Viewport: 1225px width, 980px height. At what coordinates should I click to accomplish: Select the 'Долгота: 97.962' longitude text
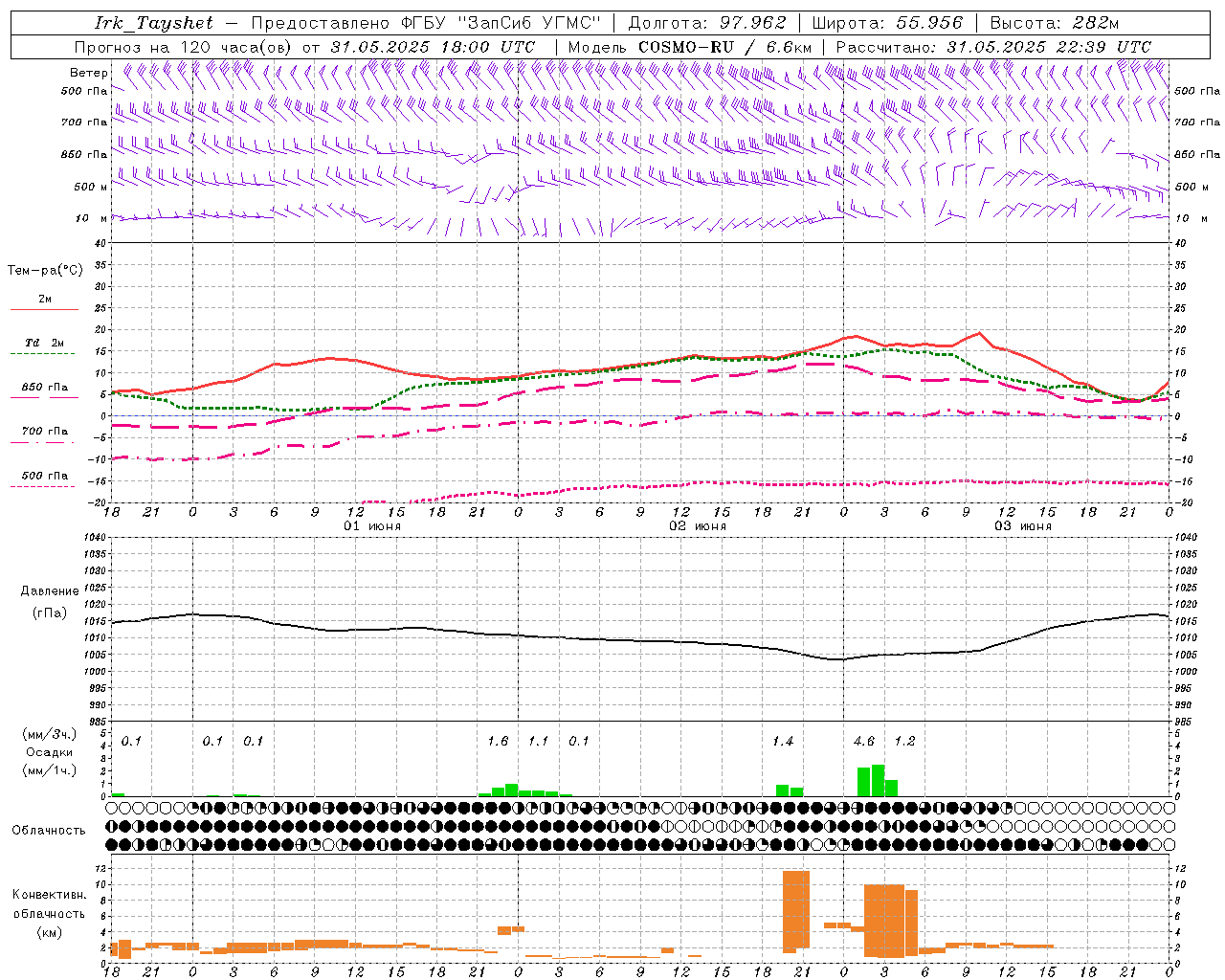(x=707, y=23)
